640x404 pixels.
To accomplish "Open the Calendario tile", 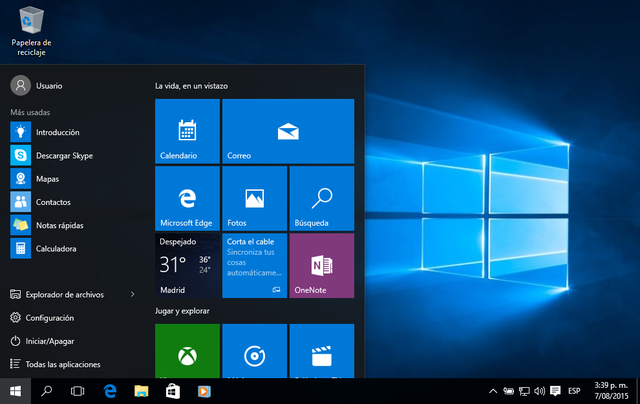I will [x=187, y=131].
